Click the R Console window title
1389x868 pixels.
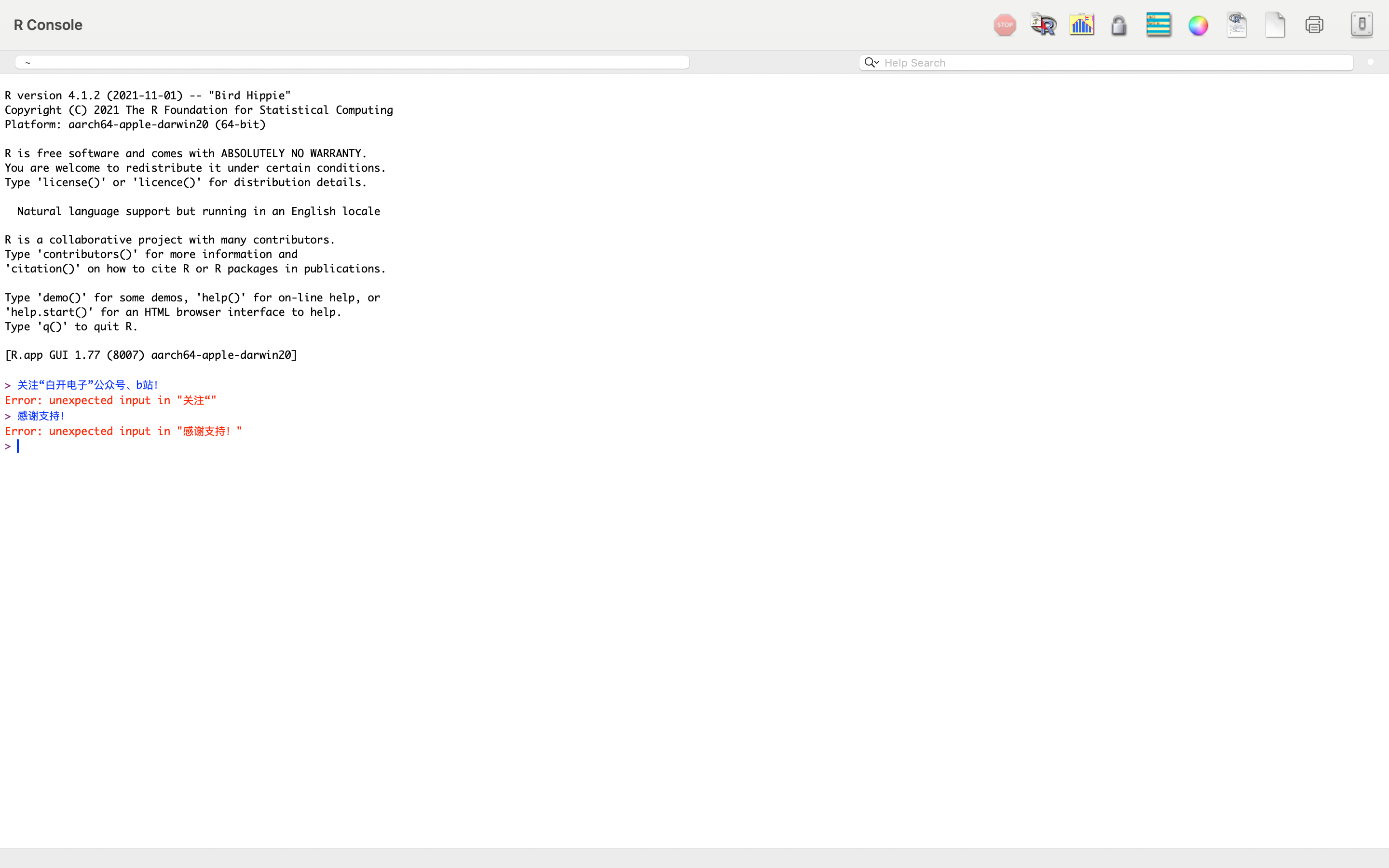click(48, 25)
